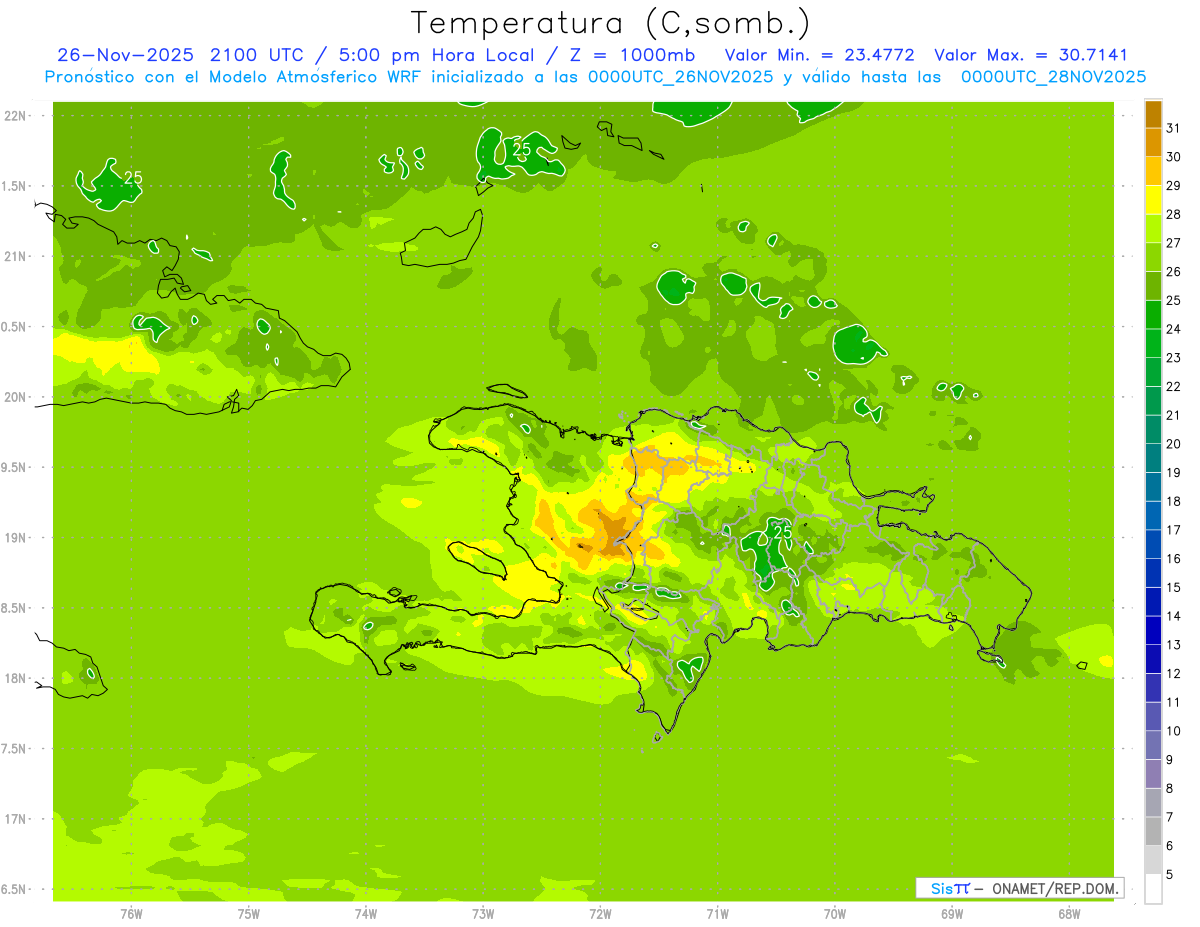
Task: Pick the gold colorbar swatch between 29 and 30
Action: point(1153,172)
